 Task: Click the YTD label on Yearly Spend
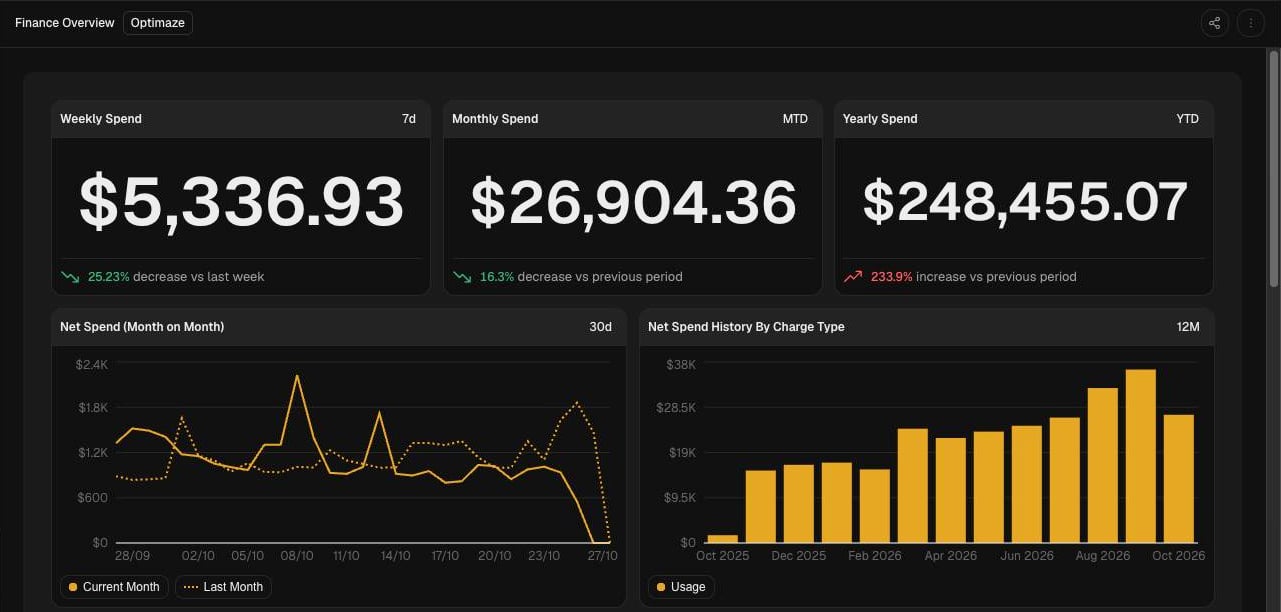1187,119
